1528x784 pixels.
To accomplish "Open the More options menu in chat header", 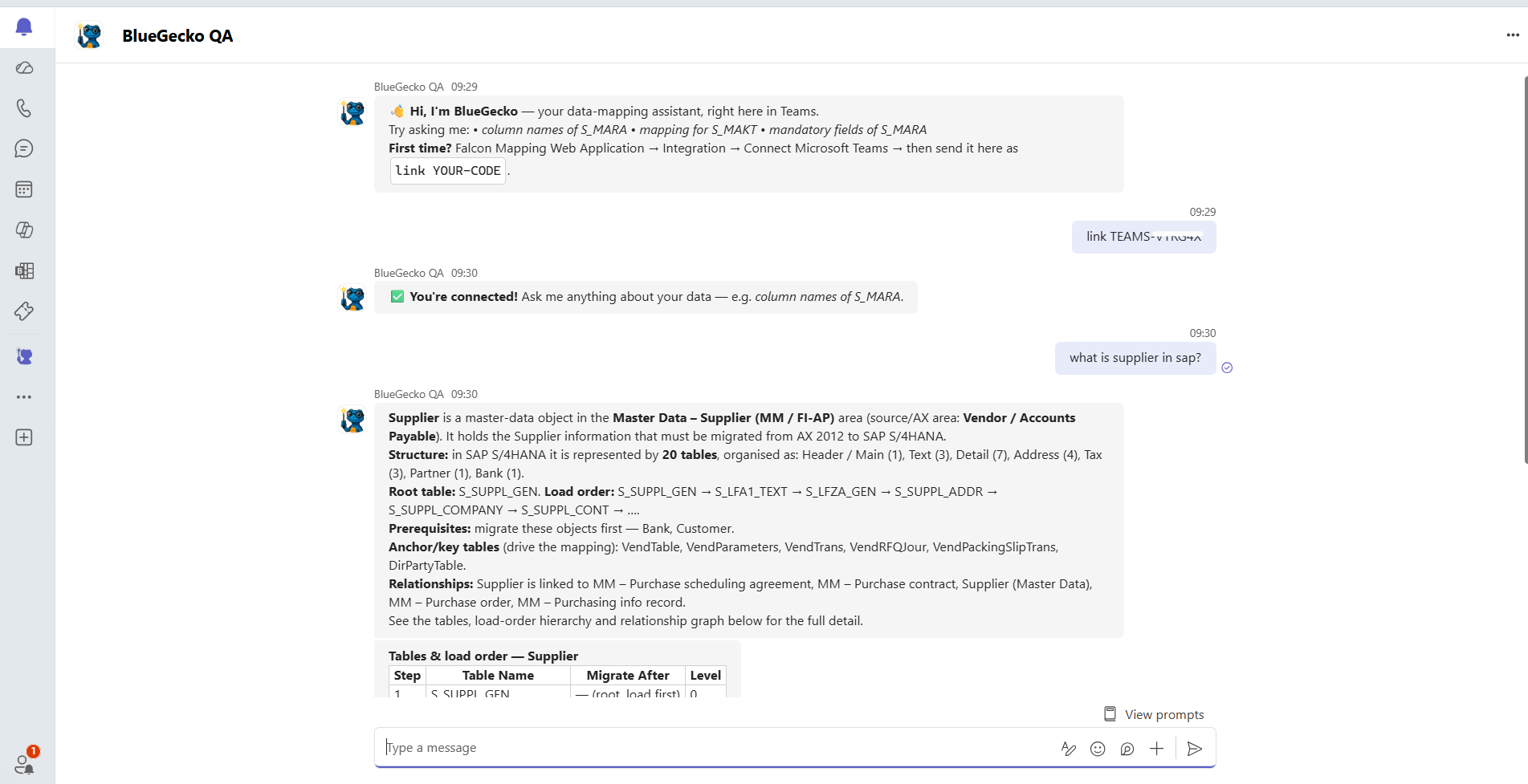I will tap(1513, 35).
